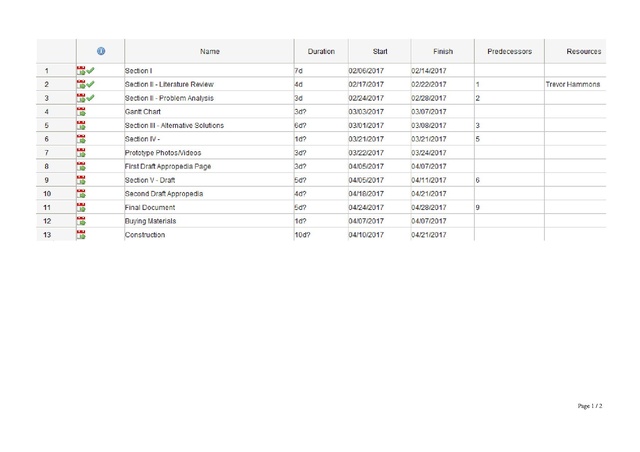Viewport: 640px width, 452px height.
Task: Click the calendar icon for Section V - Draft
Action: click(81, 180)
